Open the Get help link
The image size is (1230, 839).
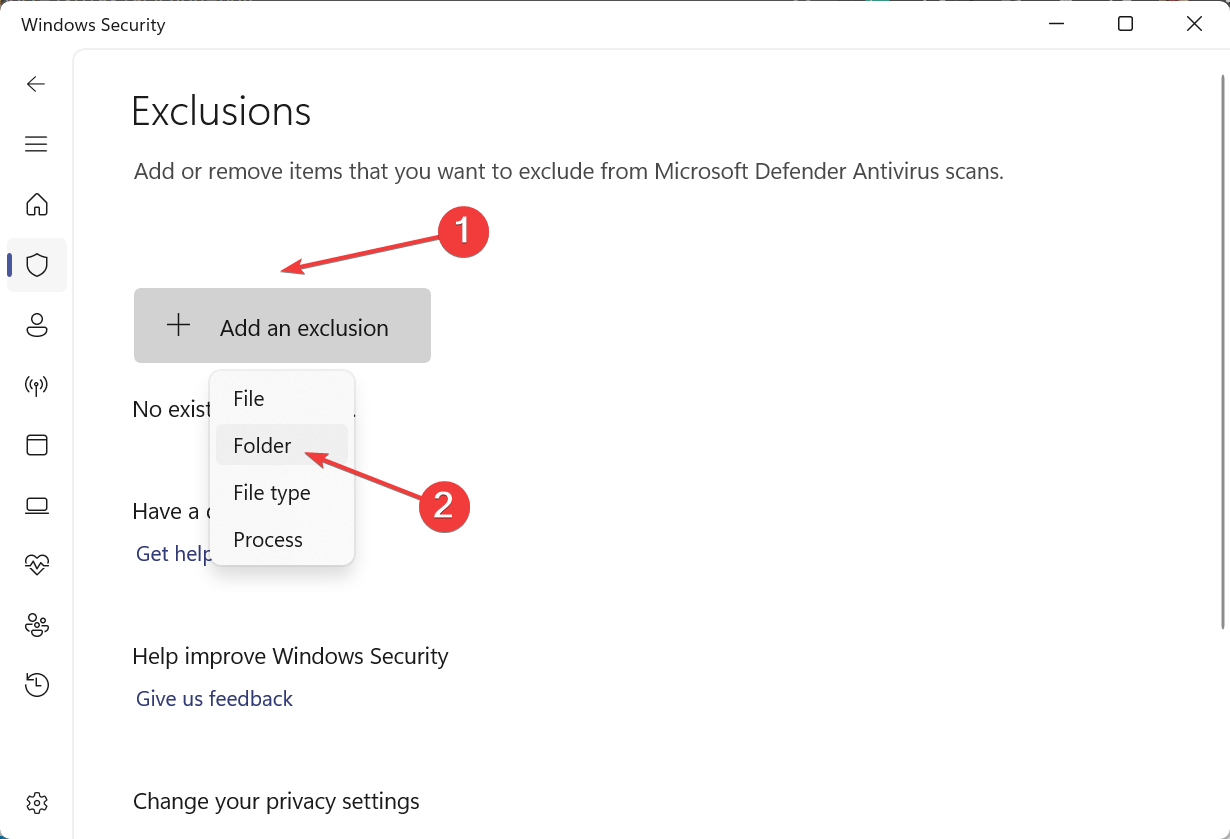(173, 553)
